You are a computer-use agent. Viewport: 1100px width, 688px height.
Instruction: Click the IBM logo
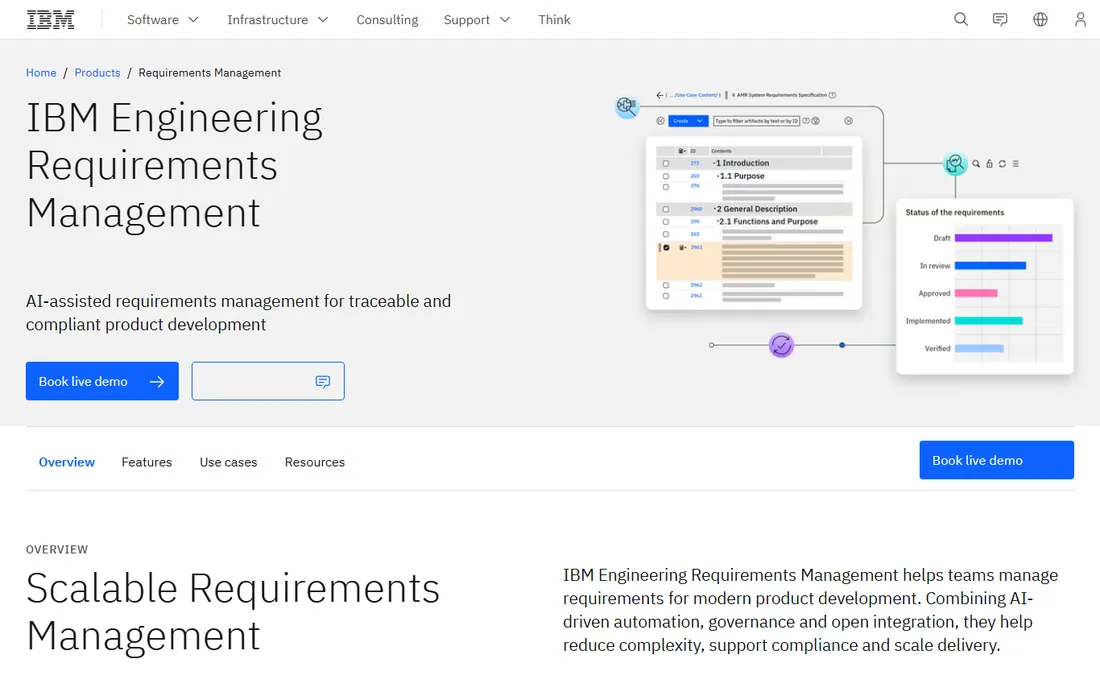point(51,20)
